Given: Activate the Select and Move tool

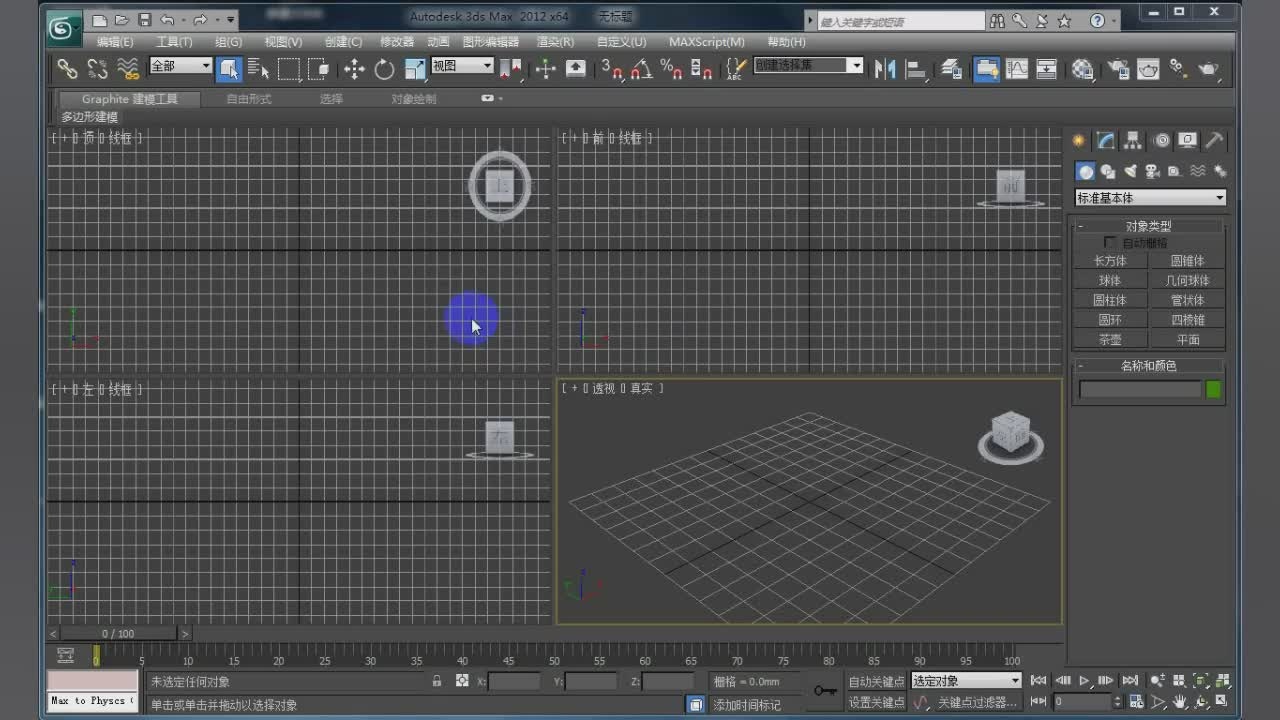Looking at the screenshot, I should pyautogui.click(x=354, y=68).
